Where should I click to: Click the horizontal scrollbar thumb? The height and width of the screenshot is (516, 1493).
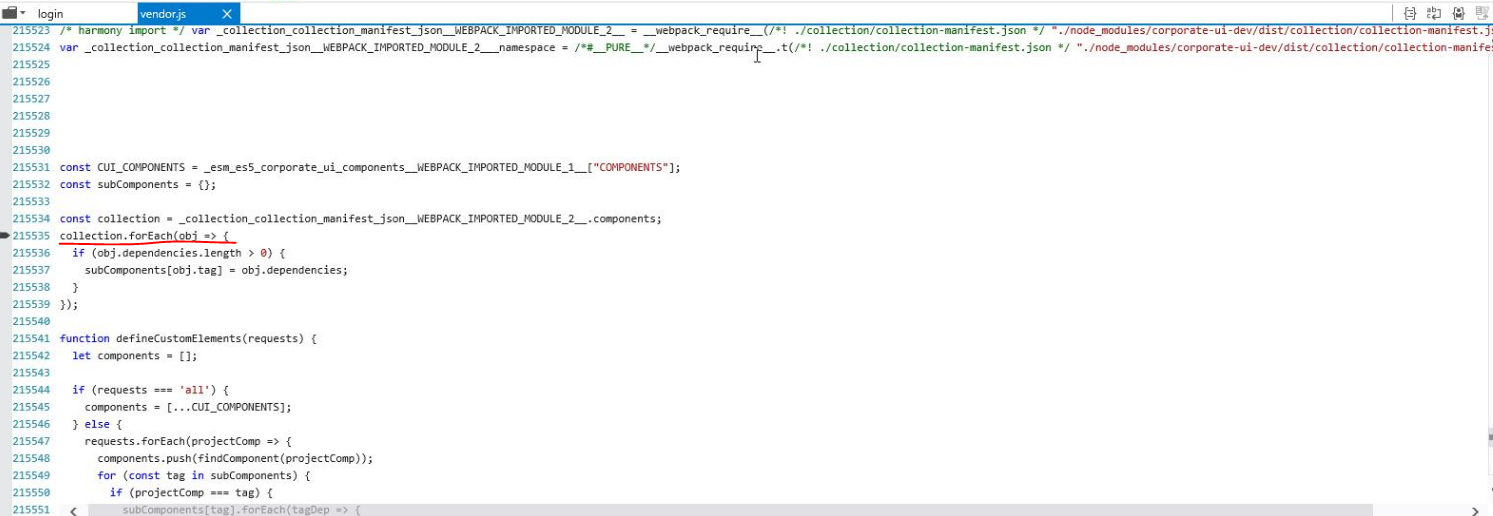730,510
